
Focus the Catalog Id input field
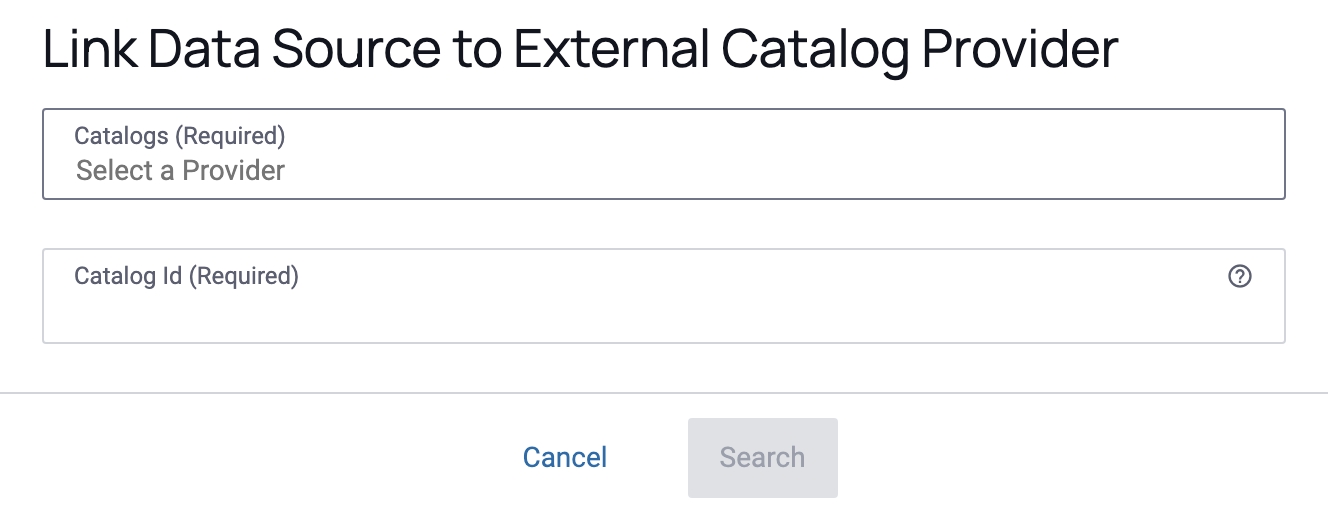(x=640, y=310)
